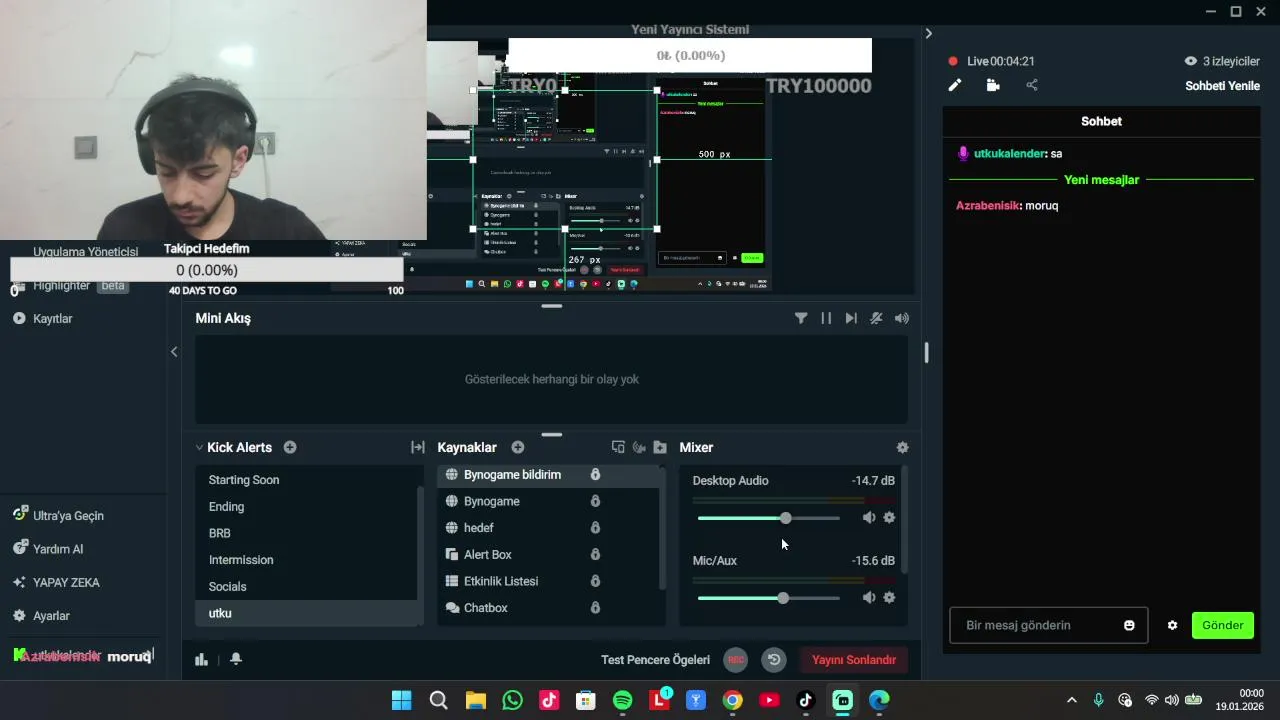Edit stream info with the pencil icon

(955, 86)
